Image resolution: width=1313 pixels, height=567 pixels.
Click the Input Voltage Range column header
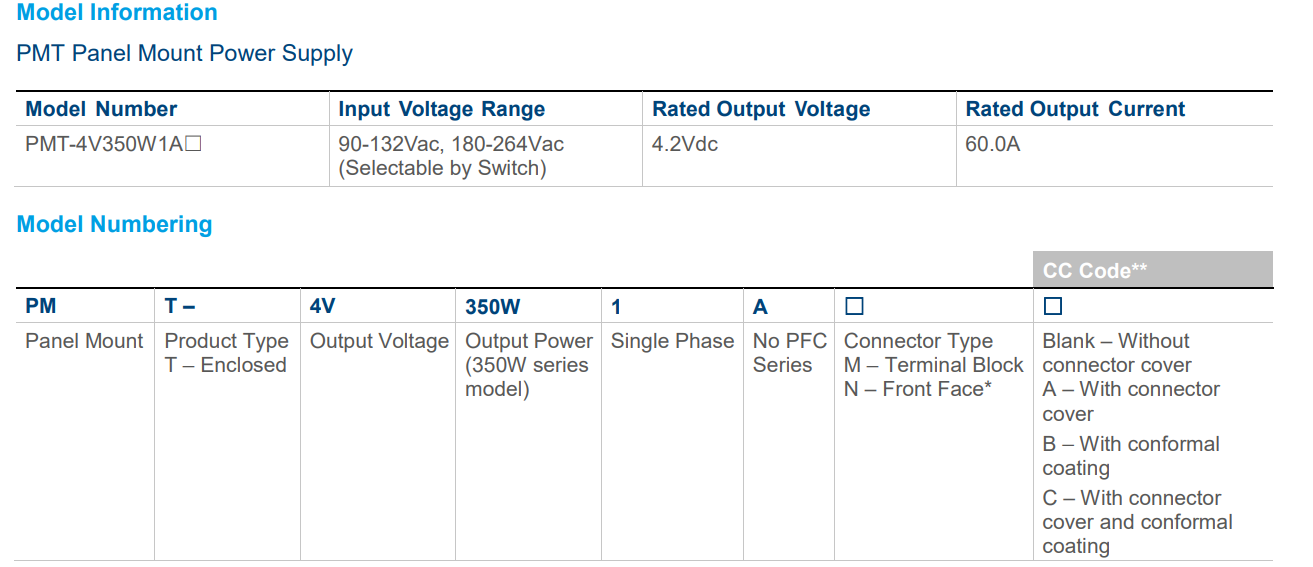441,109
